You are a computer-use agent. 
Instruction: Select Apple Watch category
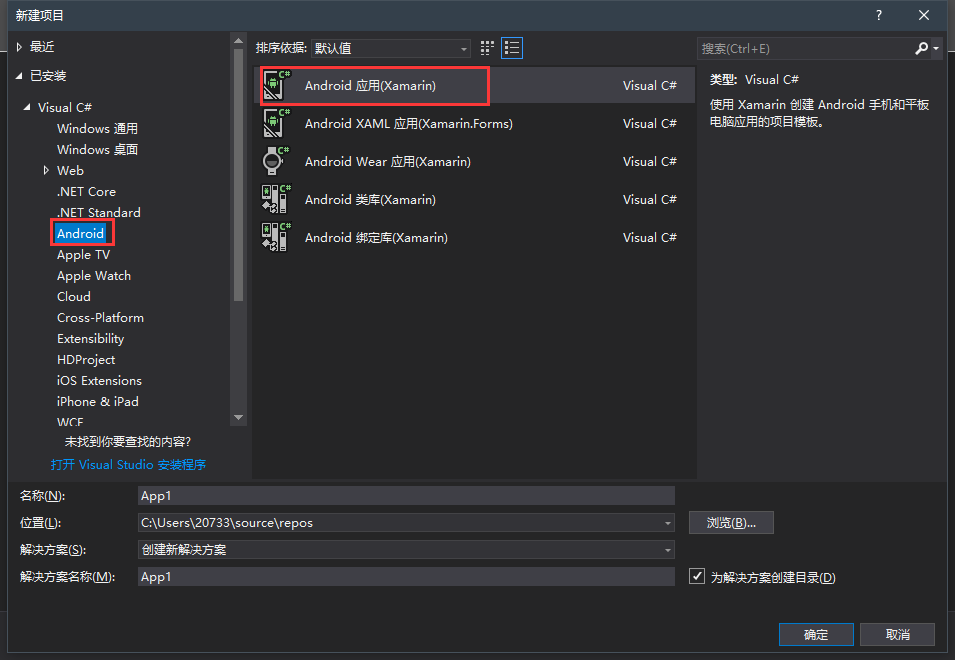(x=94, y=275)
